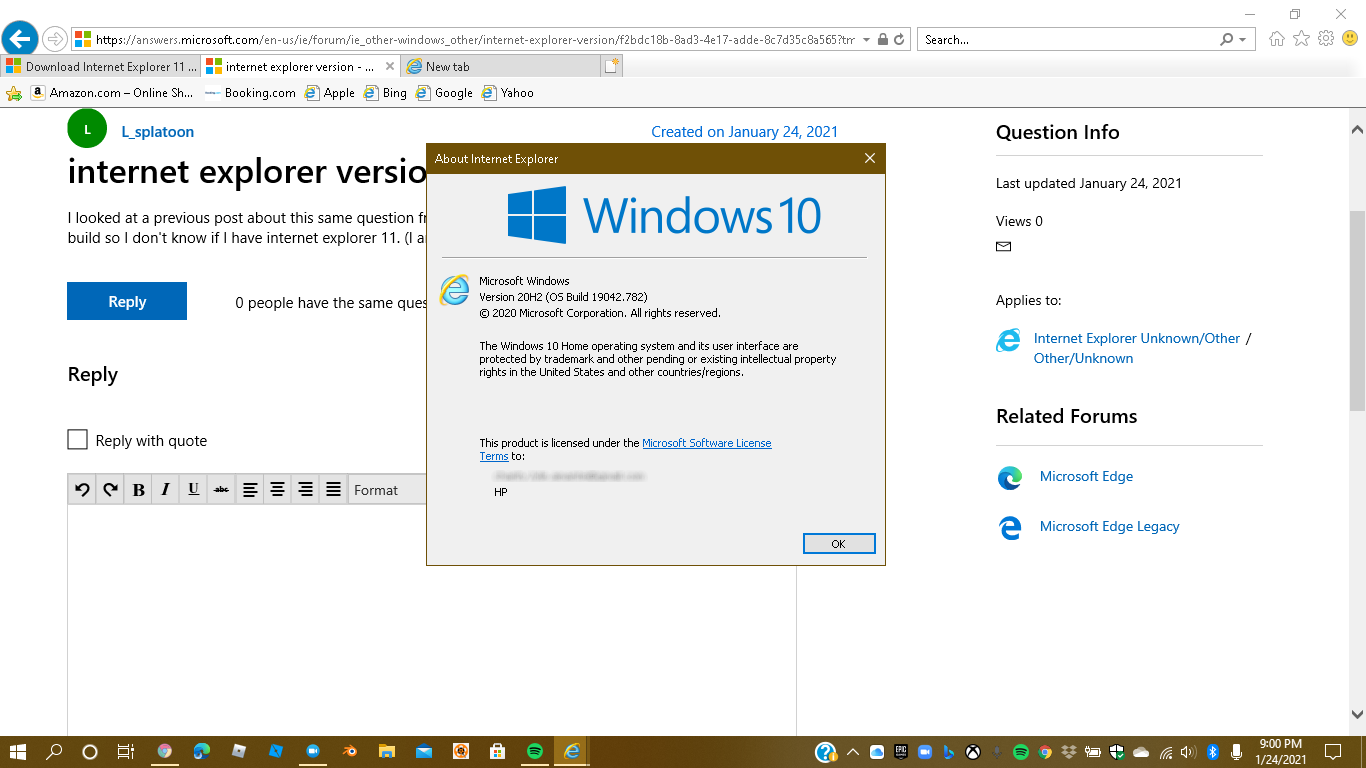Open Spotify from the taskbar
1366x768 pixels.
tap(535, 751)
